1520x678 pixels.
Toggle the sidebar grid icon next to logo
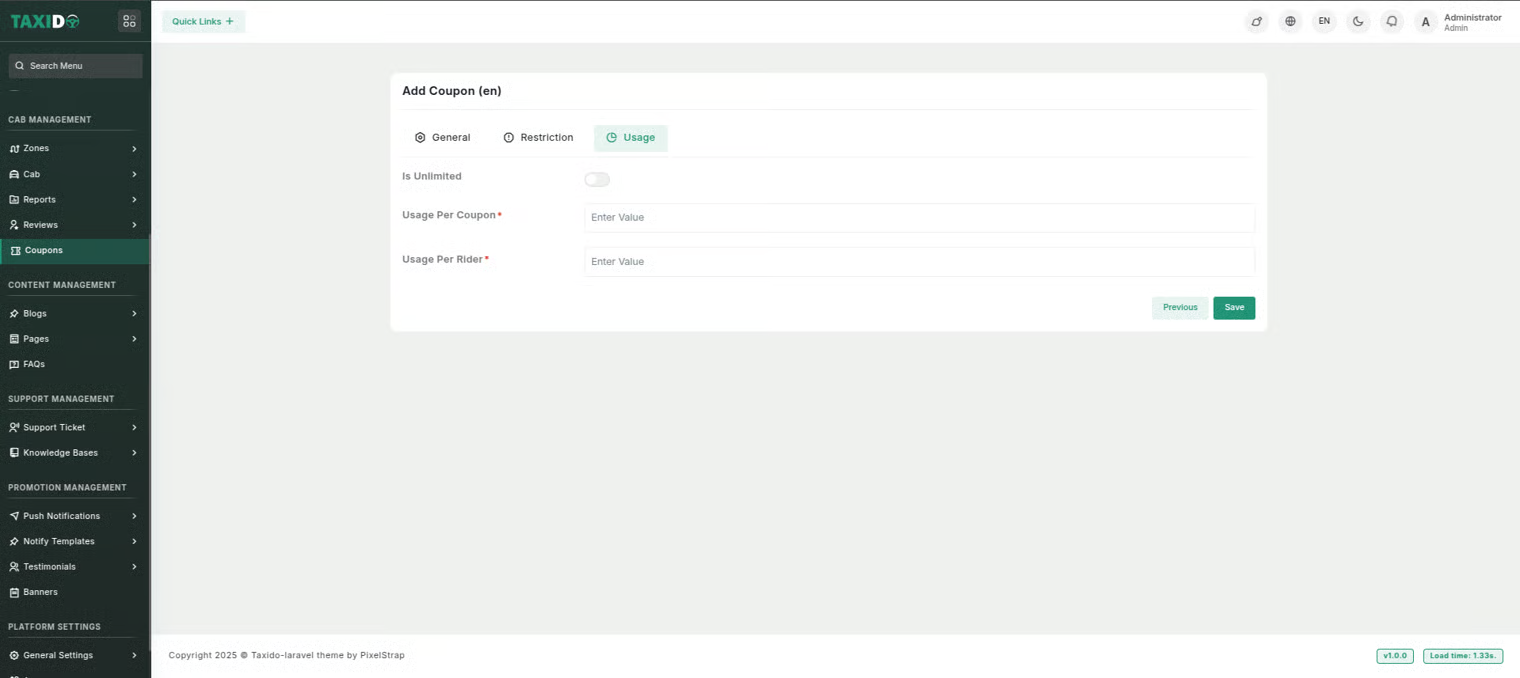(x=129, y=21)
